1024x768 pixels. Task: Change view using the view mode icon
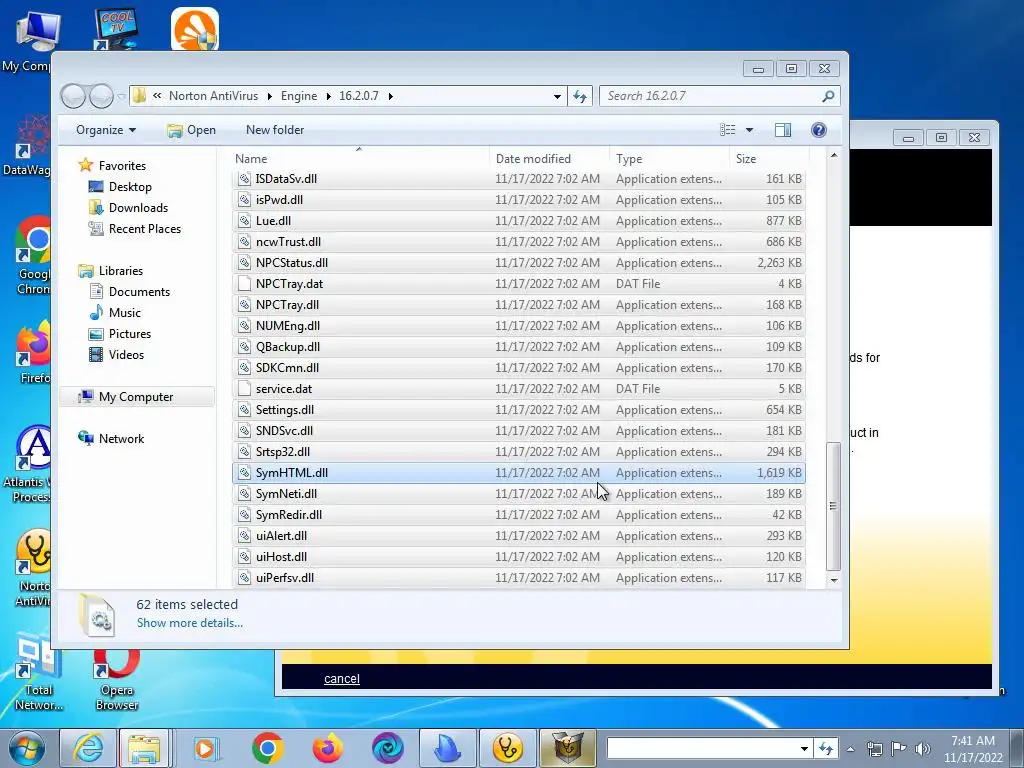pos(728,130)
